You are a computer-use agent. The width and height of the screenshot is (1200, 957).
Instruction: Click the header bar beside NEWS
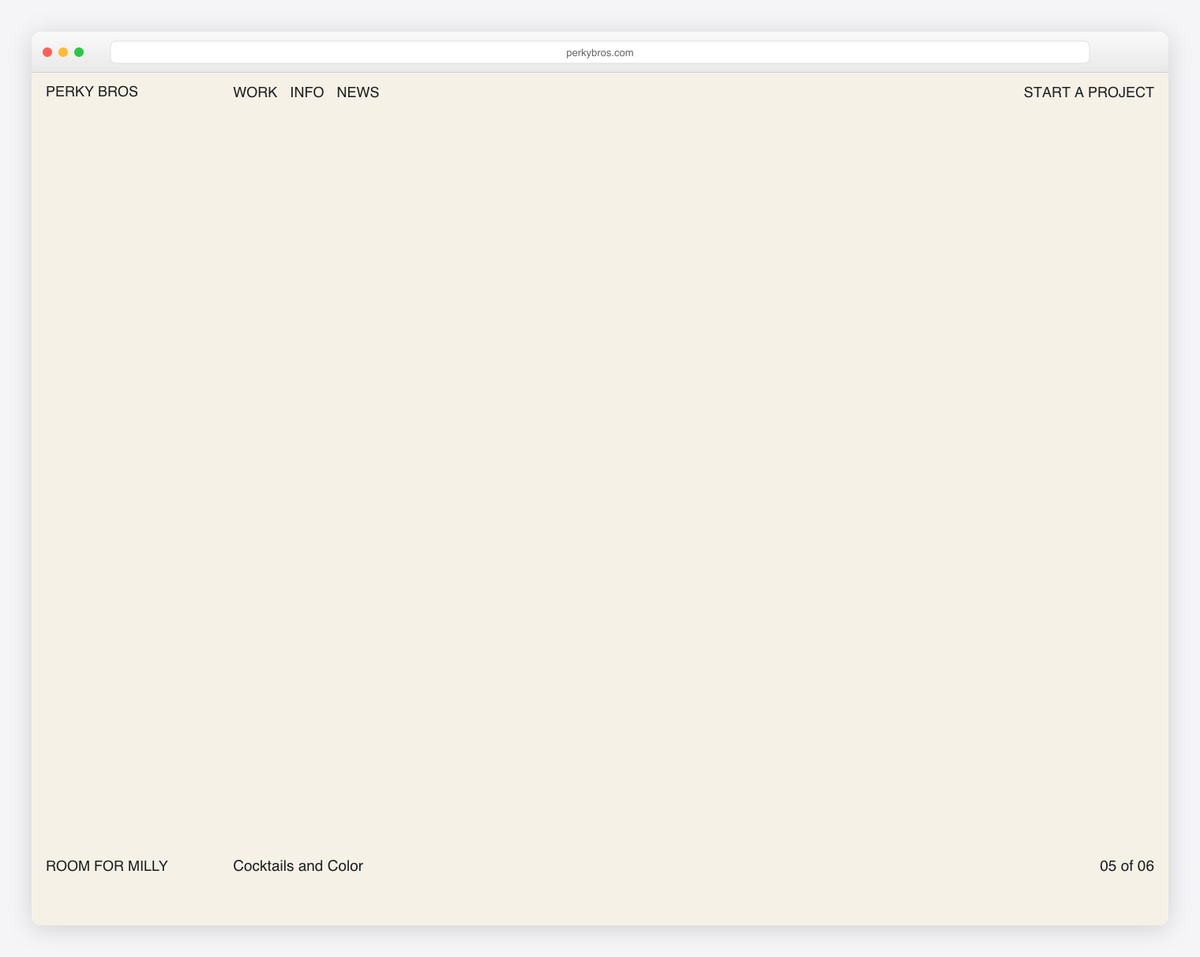(500, 92)
